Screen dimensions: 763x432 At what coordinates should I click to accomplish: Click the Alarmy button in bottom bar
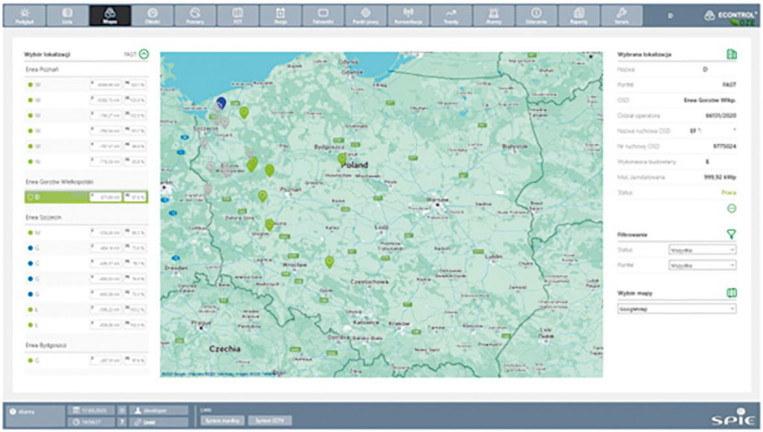coord(34,412)
